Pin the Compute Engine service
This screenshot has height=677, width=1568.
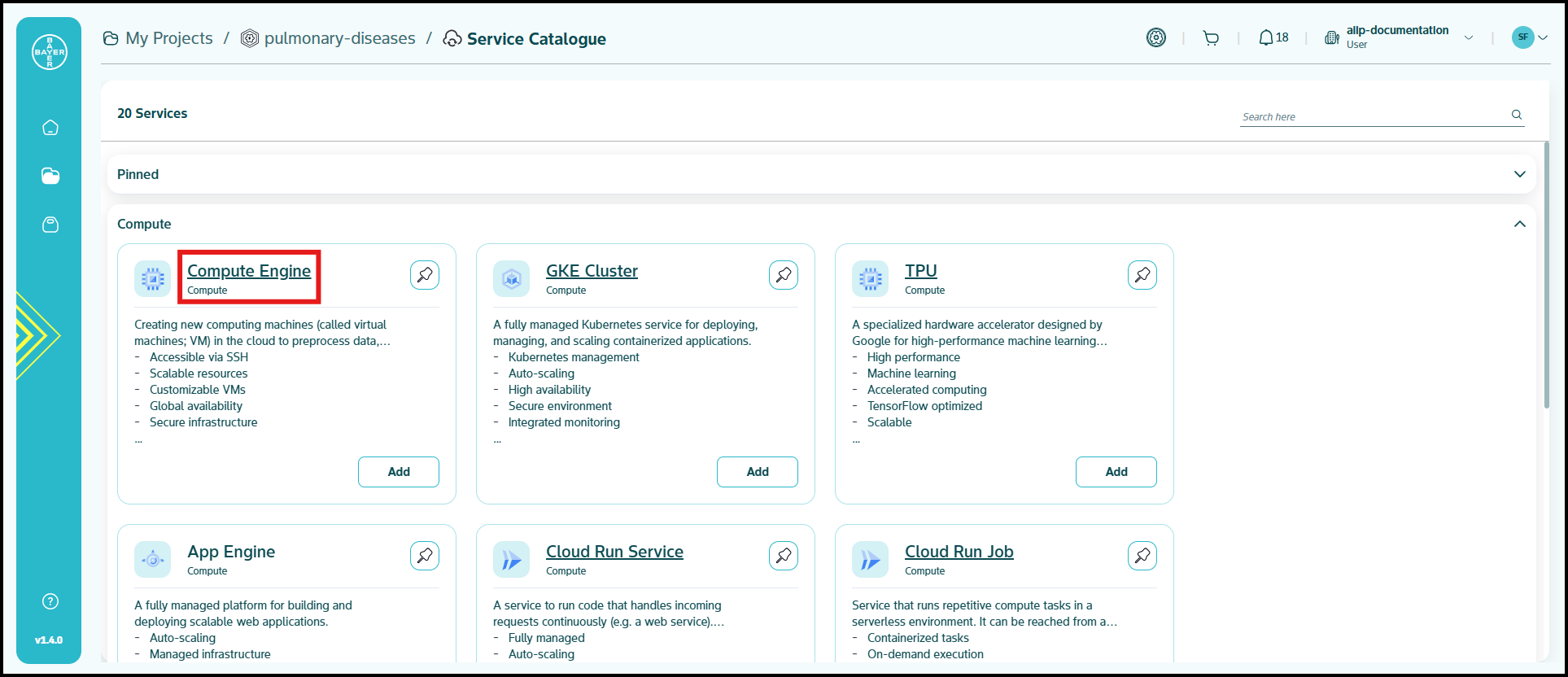(x=425, y=275)
